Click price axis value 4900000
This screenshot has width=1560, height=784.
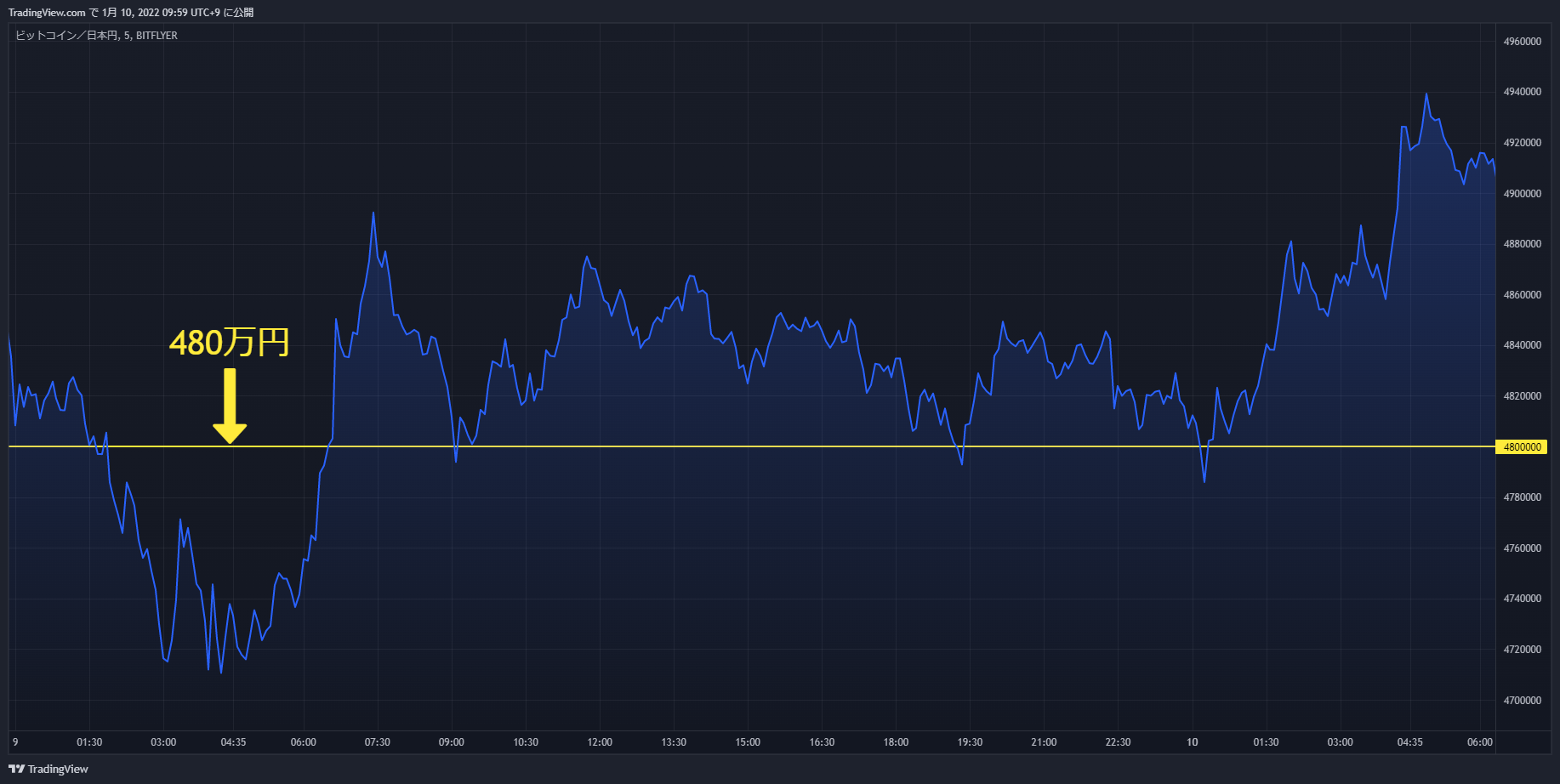(x=1523, y=194)
